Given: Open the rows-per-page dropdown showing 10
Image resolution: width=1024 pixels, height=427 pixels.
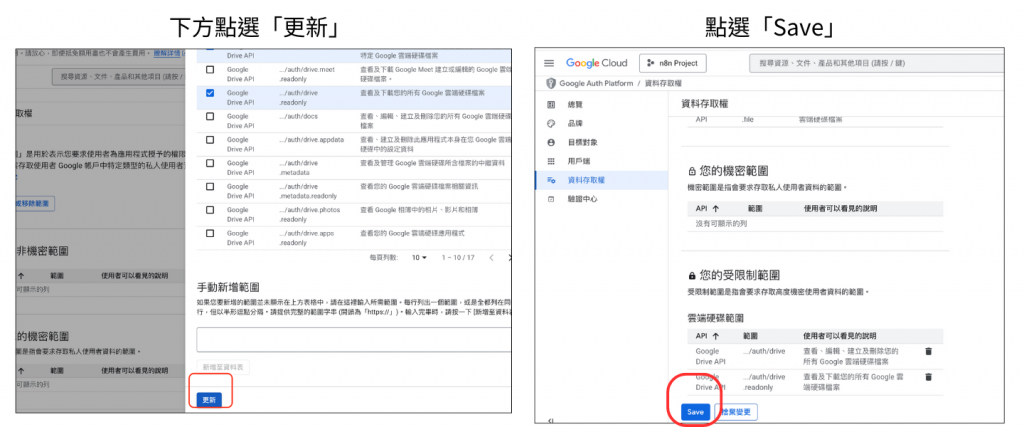Looking at the screenshot, I should (419, 258).
